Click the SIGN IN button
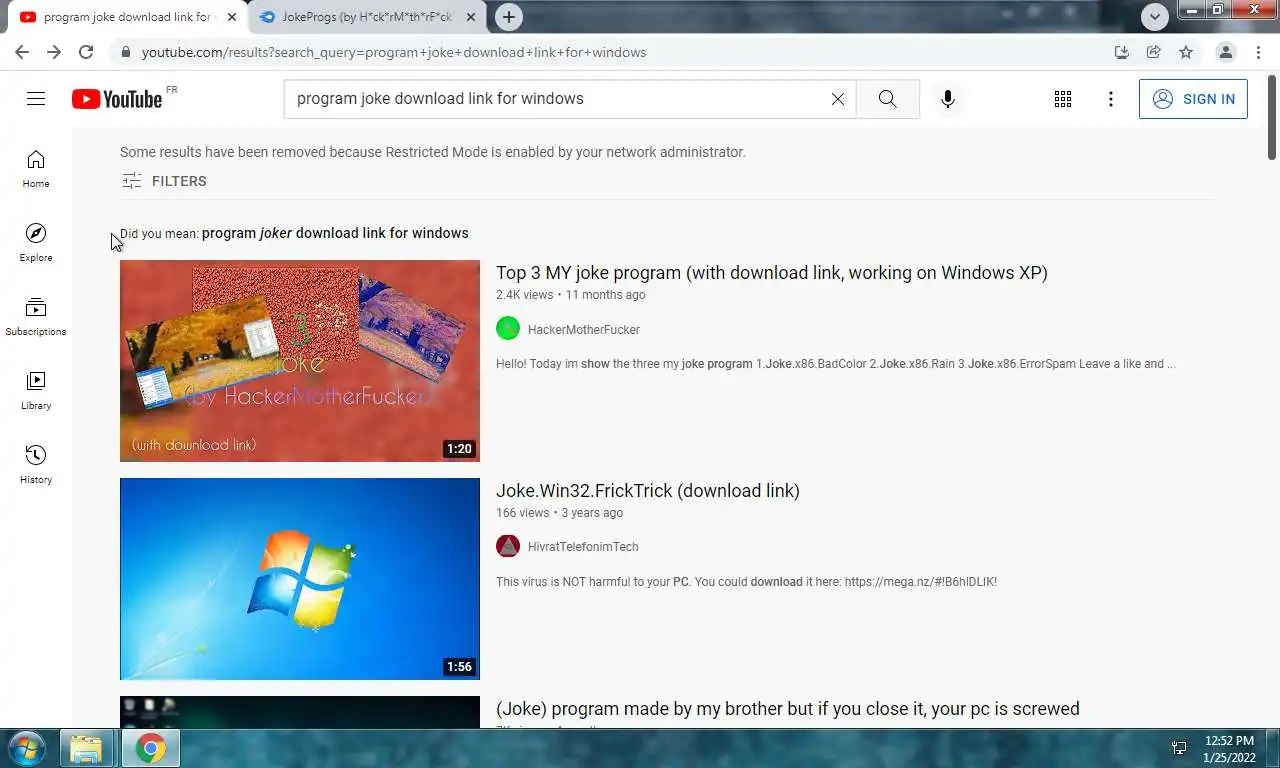The image size is (1280, 768). tap(1193, 99)
